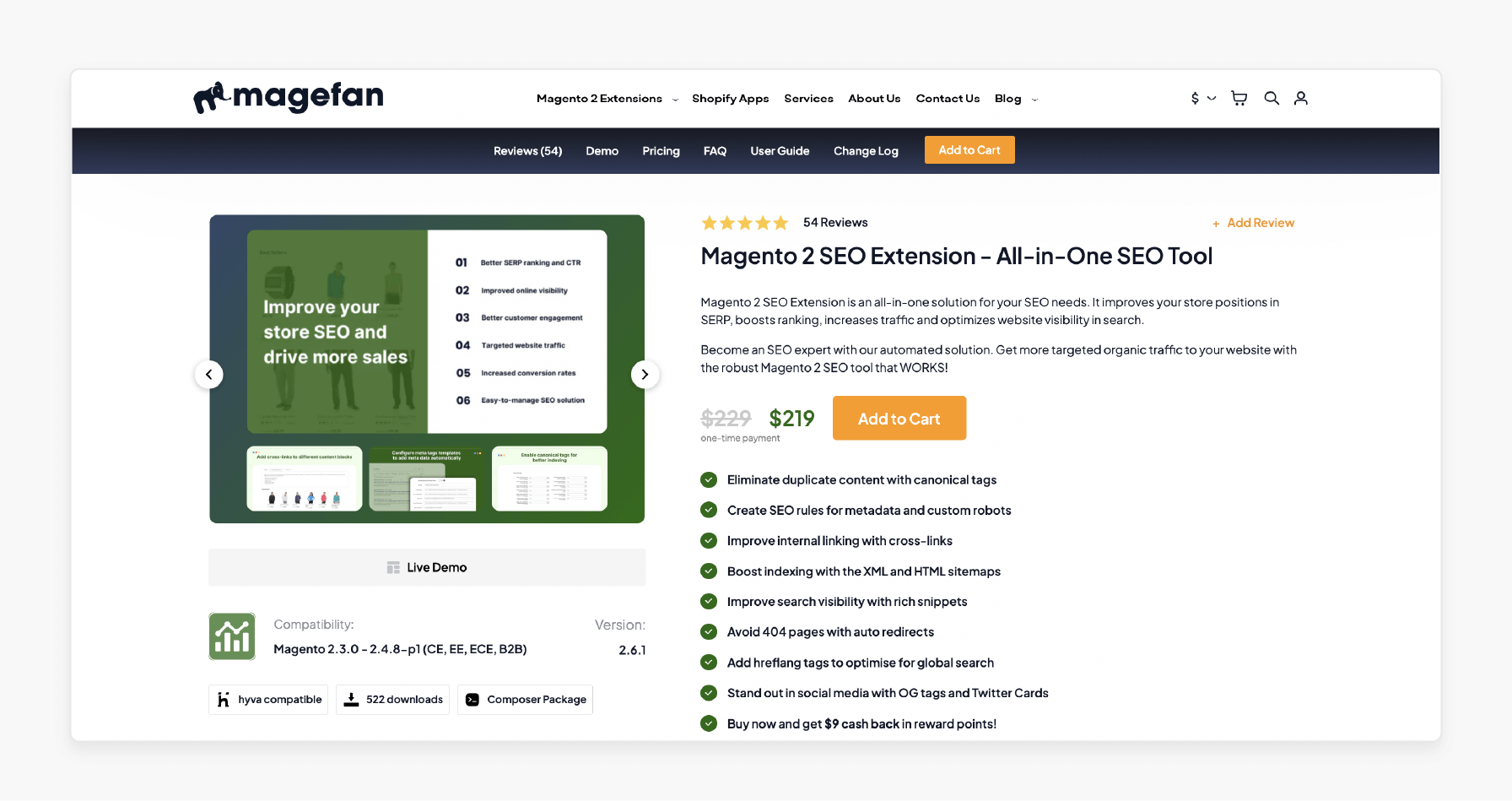Open Shopify Apps menu item
This screenshot has height=801, width=1512.
click(x=731, y=99)
